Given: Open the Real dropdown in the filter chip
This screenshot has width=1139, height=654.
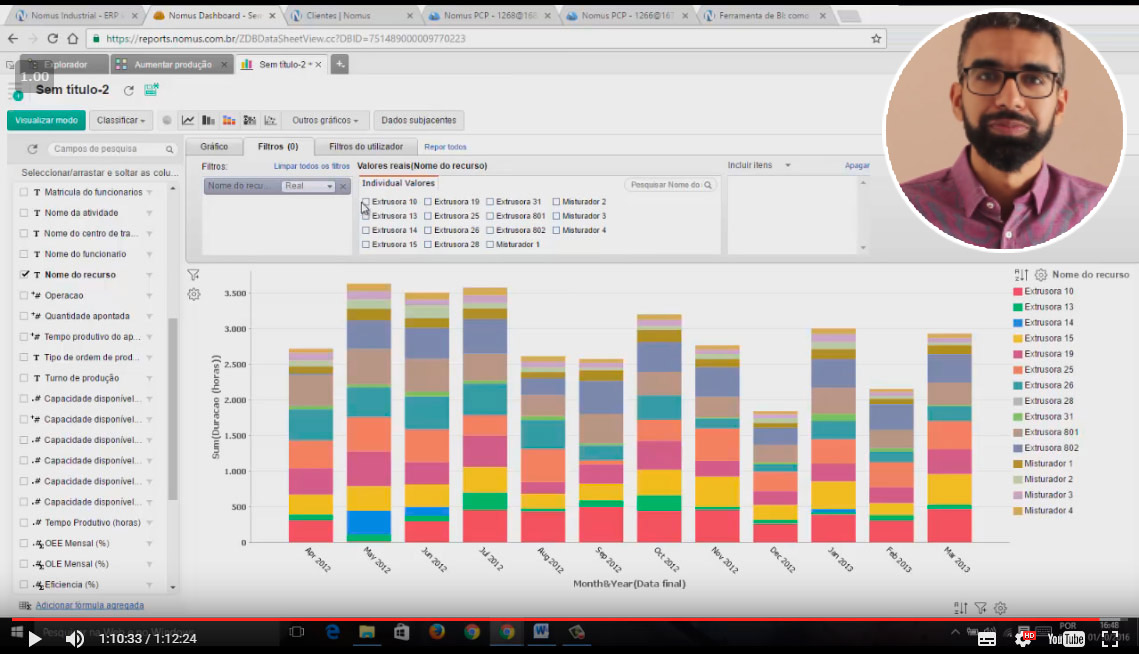Looking at the screenshot, I should (308, 186).
